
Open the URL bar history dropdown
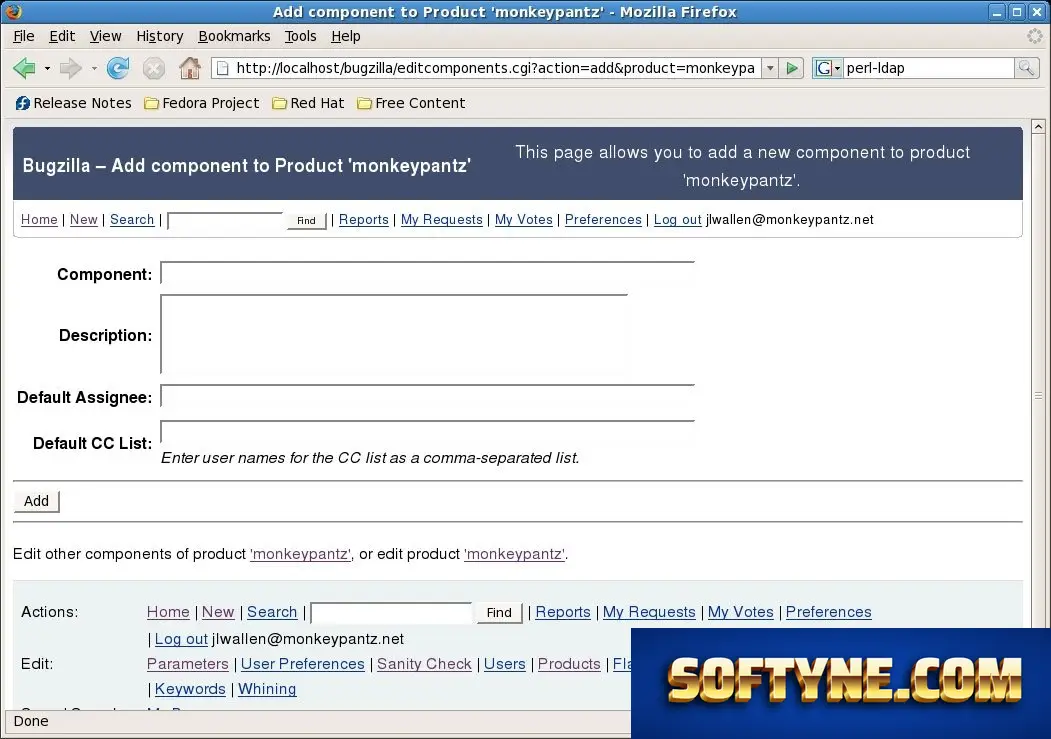(770, 68)
